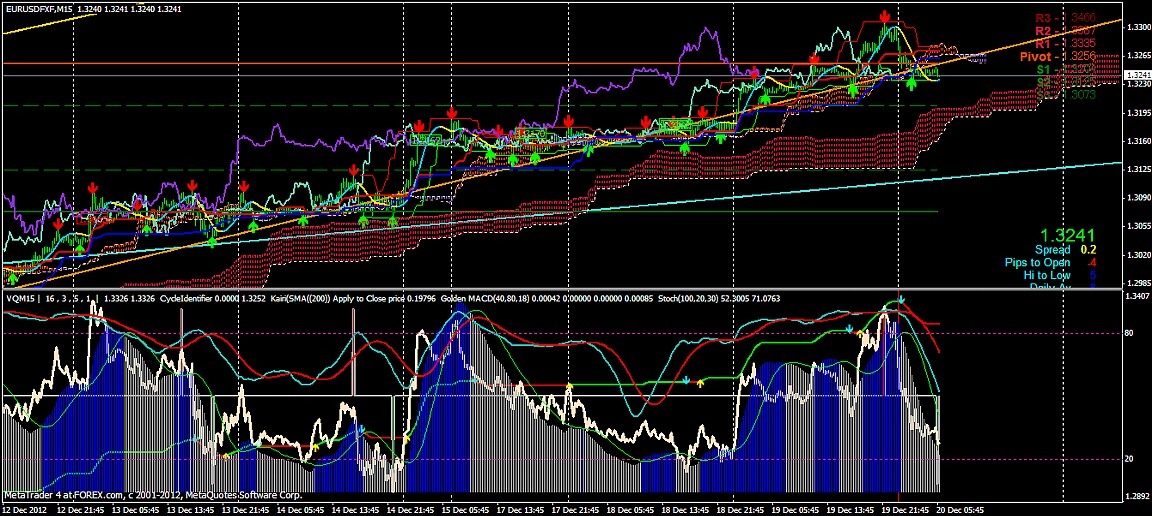Click the 12 Dec 2012 date label
The image size is (1152, 516).
[x=24, y=509]
